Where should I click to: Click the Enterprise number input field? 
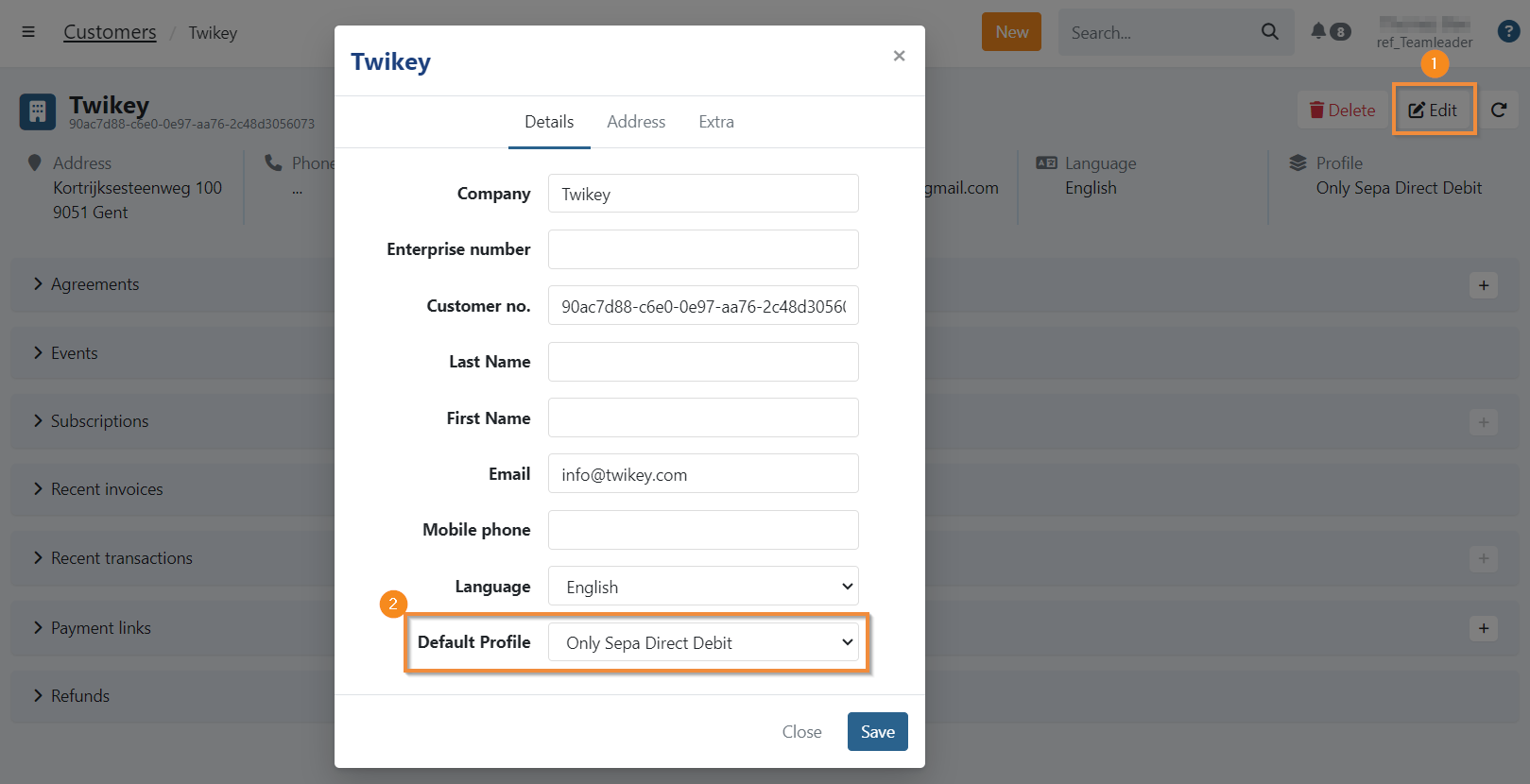[703, 249]
